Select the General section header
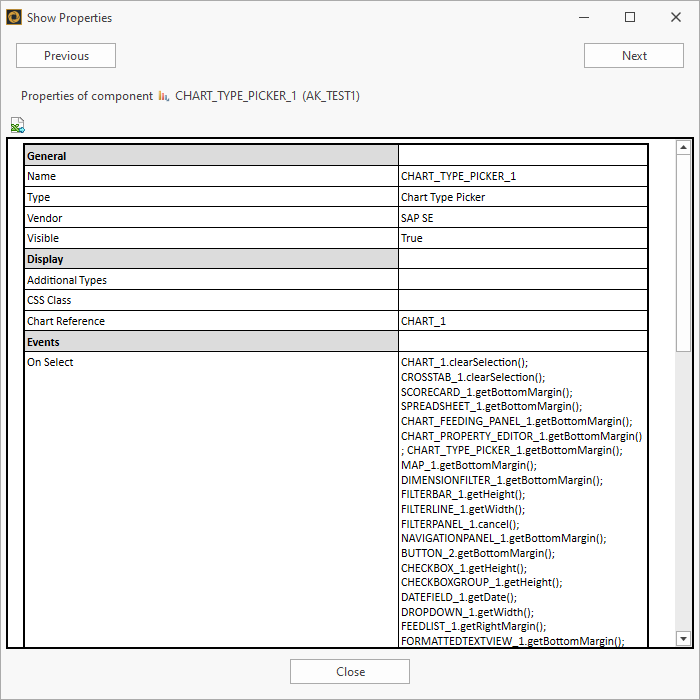 [x=211, y=156]
